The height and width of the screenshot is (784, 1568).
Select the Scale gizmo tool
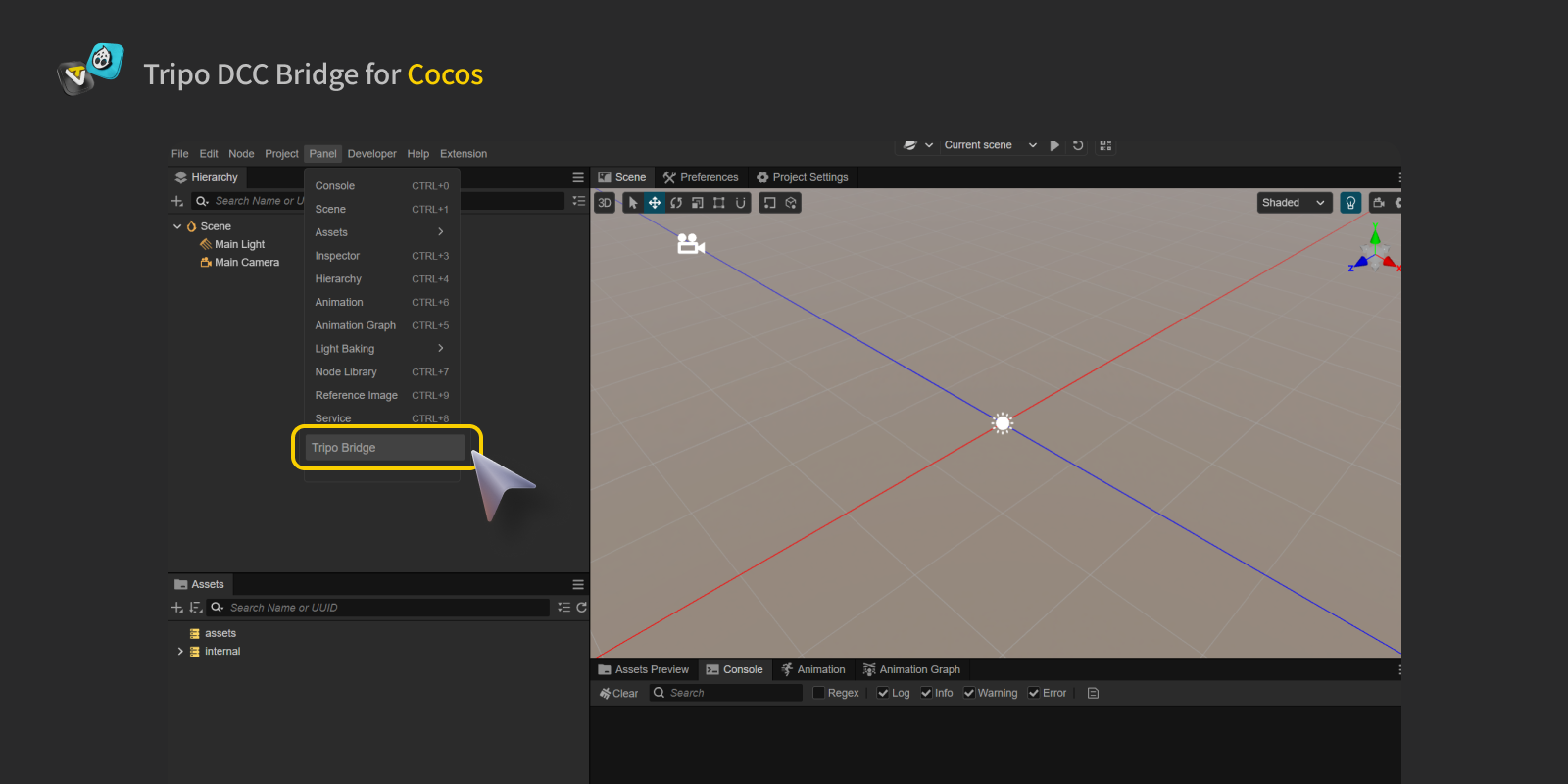click(698, 203)
